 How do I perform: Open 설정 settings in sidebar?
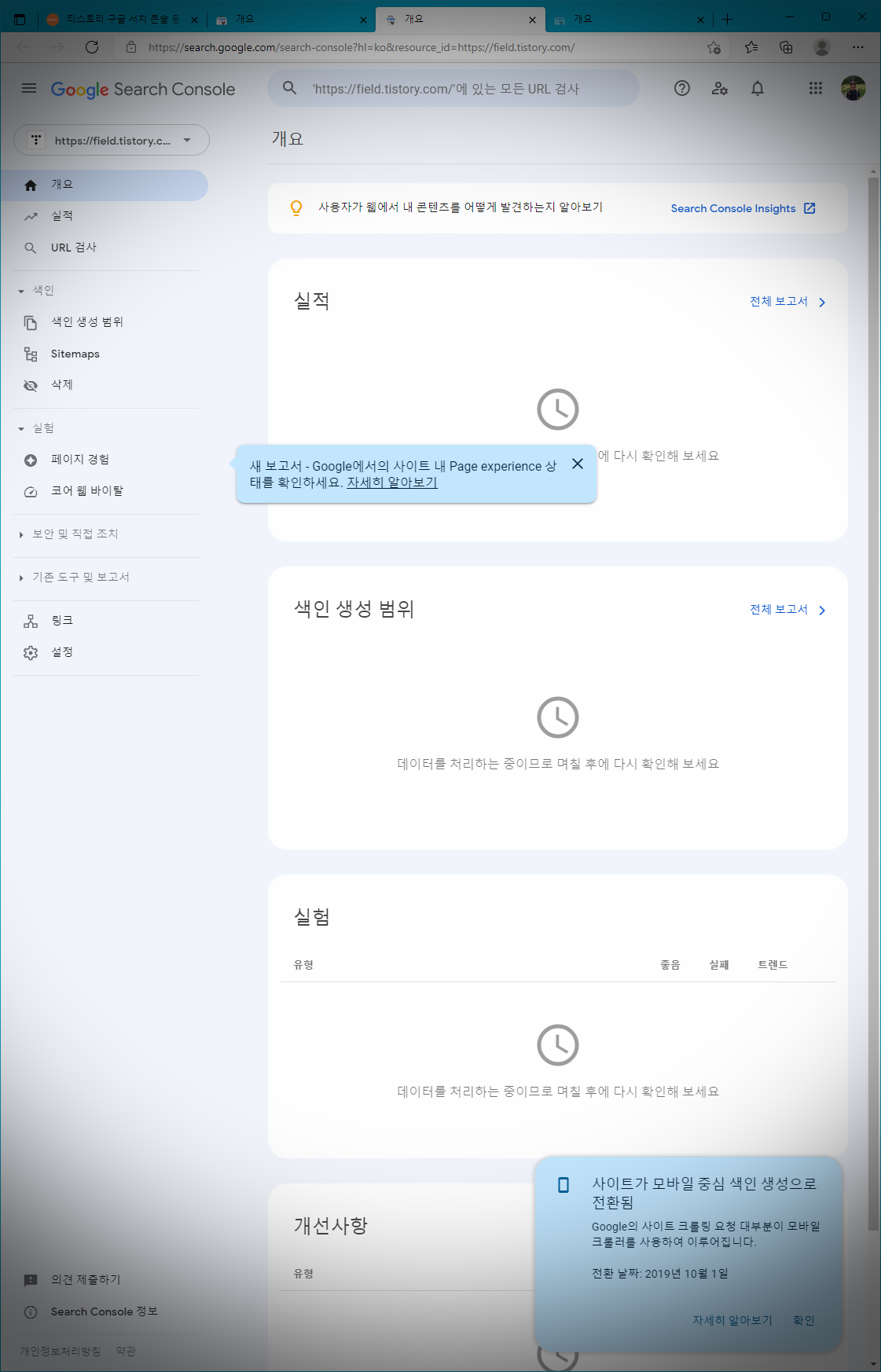pos(104,652)
